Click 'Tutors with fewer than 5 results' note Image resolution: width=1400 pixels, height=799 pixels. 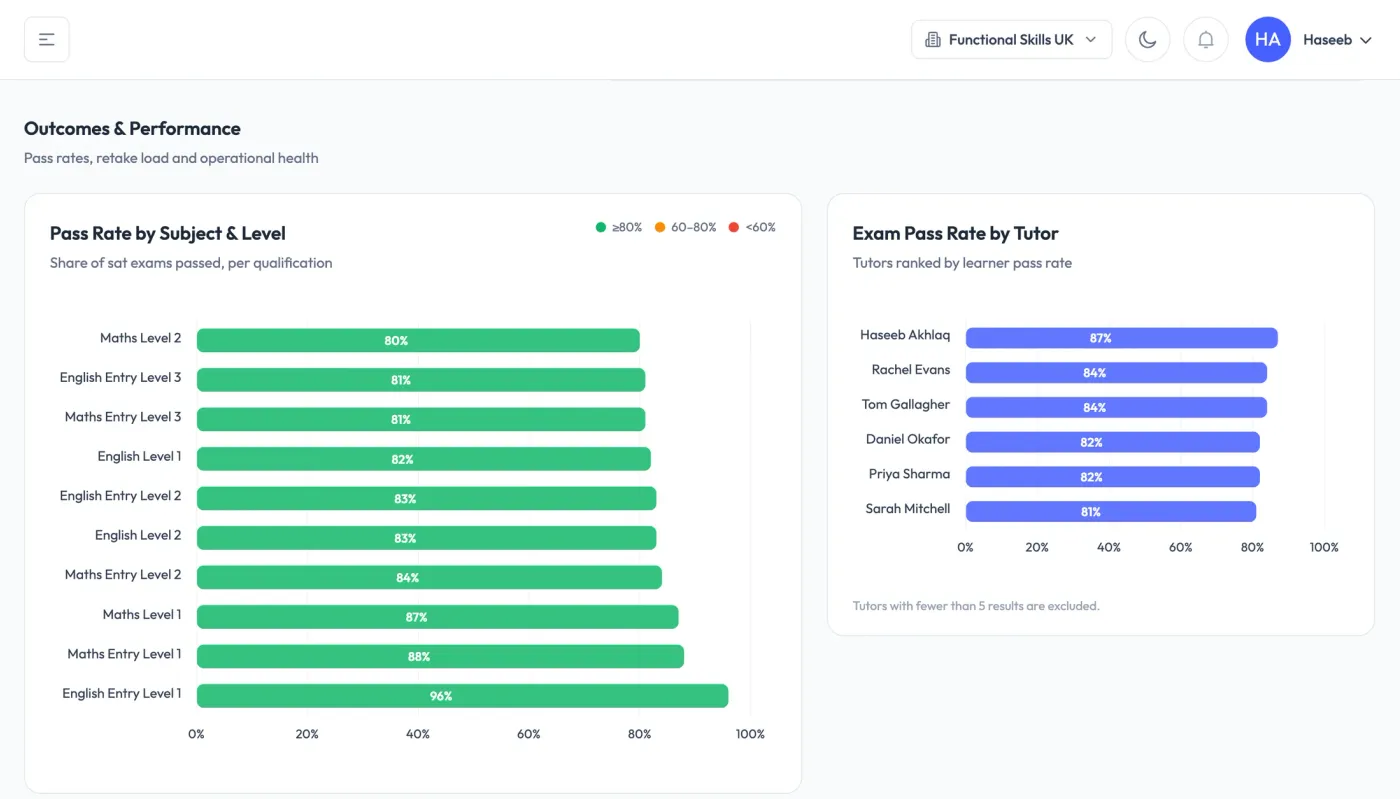[x=976, y=606]
